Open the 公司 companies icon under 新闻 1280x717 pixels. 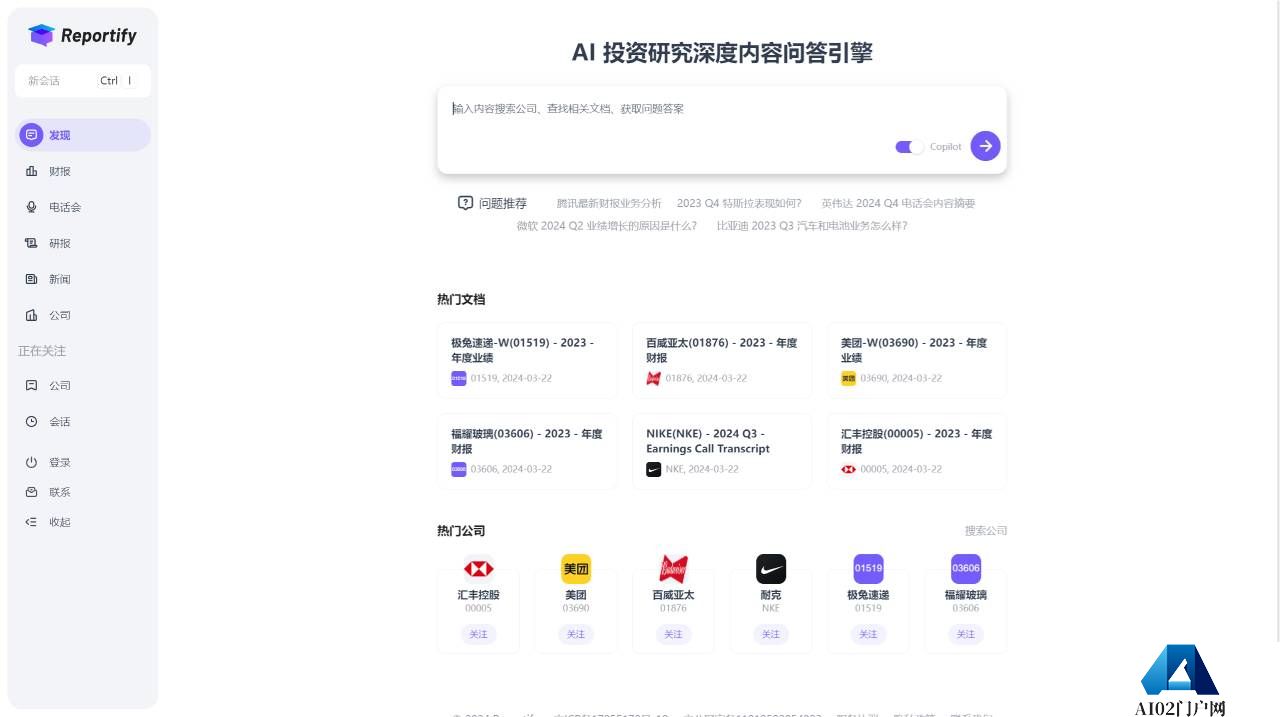(31, 315)
